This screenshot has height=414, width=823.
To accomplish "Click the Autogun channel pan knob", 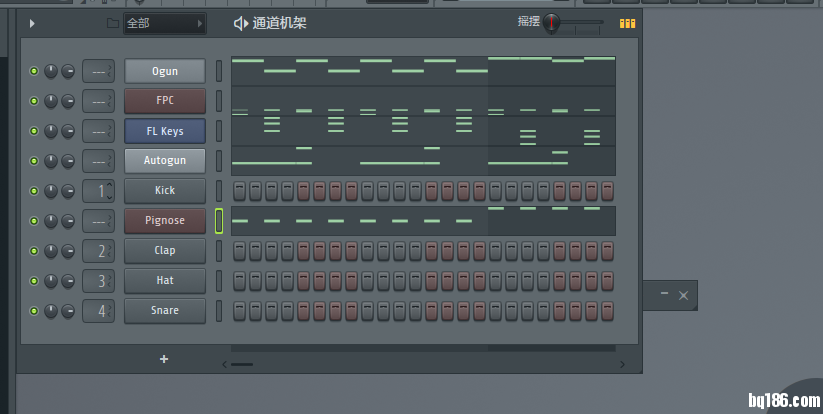I will tap(51, 161).
